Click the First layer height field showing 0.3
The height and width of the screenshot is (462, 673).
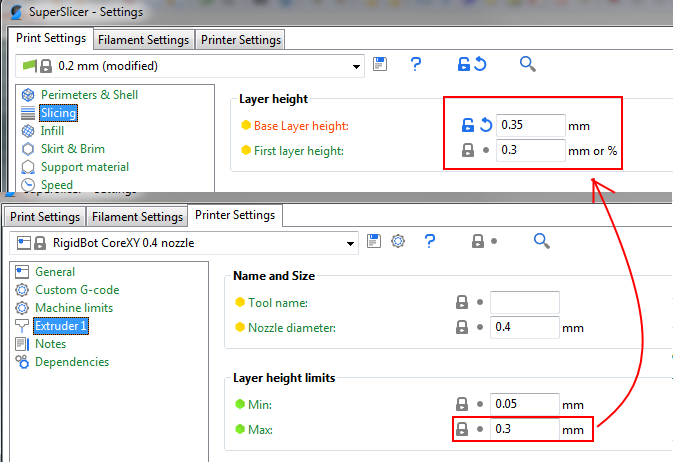(531, 150)
